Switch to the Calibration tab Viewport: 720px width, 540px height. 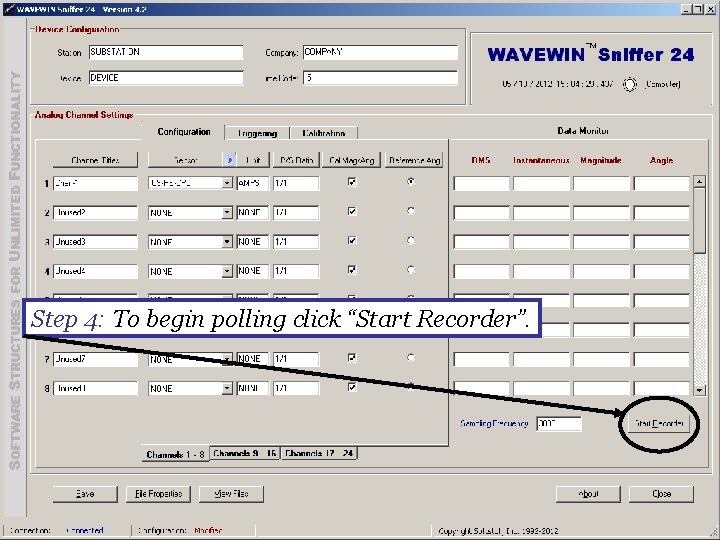click(324, 133)
